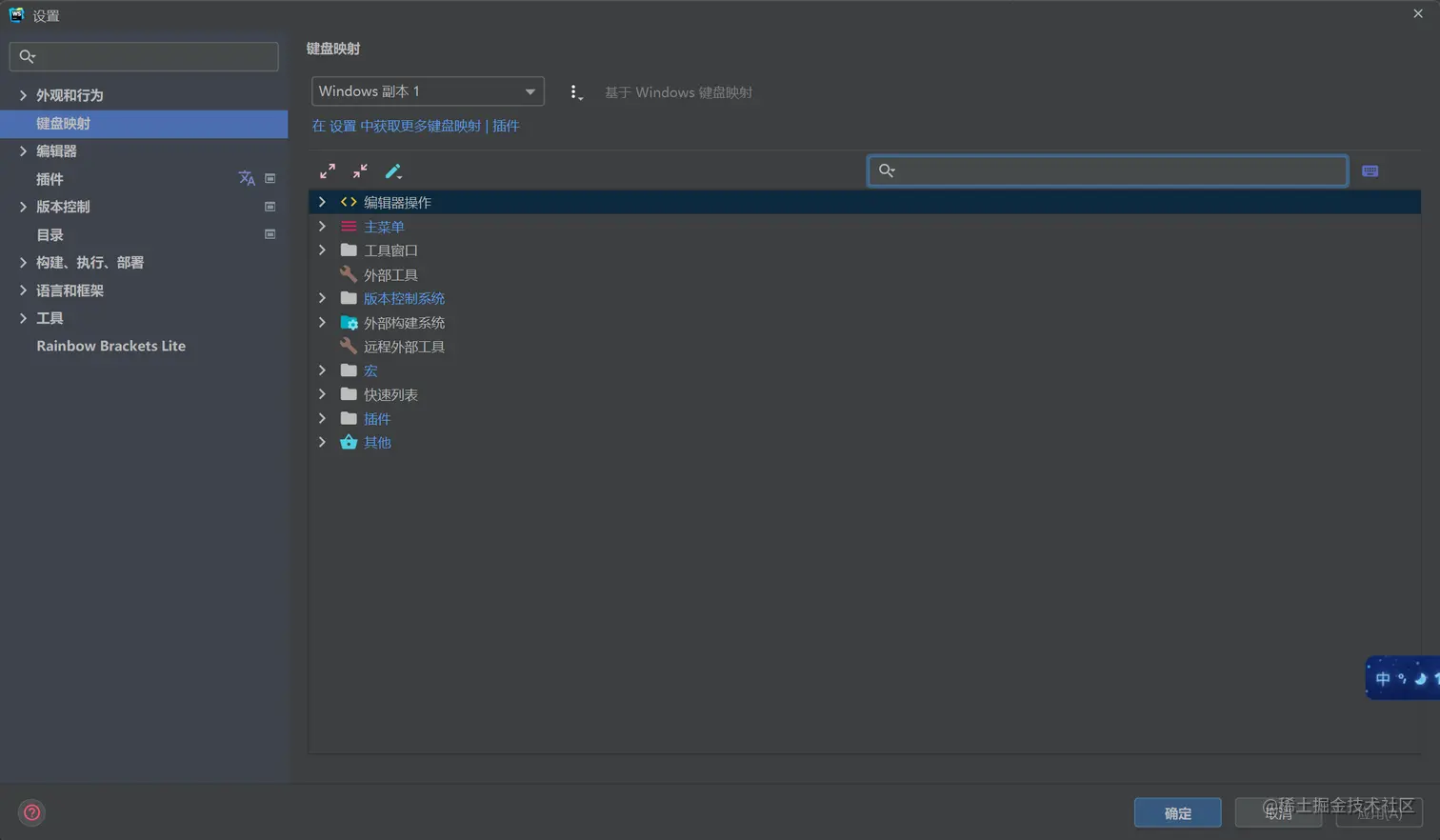1440x840 pixels.
Task: Click the red menu icon of 主菜单
Action: point(349,227)
